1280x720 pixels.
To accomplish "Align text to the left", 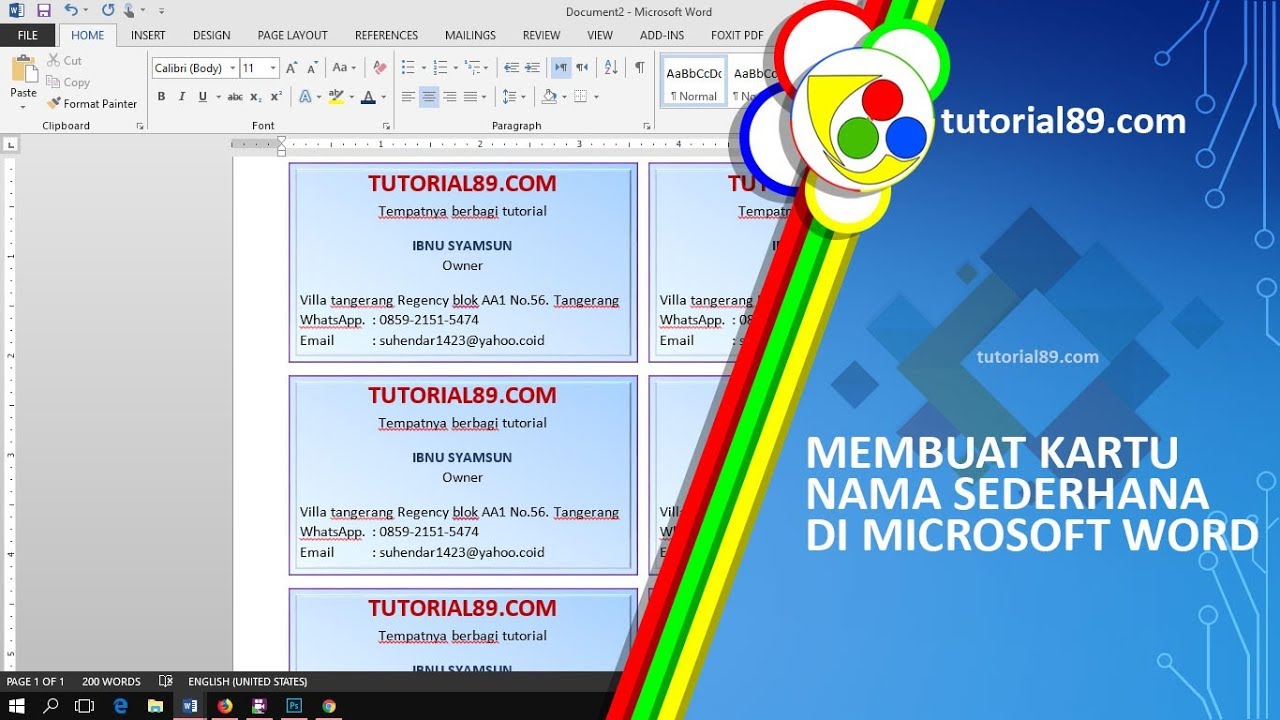I will click(408, 97).
